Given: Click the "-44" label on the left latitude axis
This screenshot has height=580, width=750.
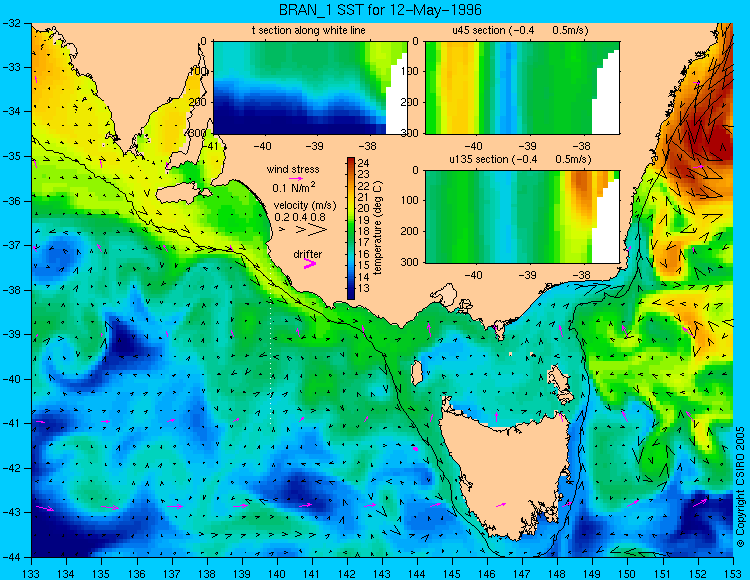Looking at the screenshot, I should 14,557.
